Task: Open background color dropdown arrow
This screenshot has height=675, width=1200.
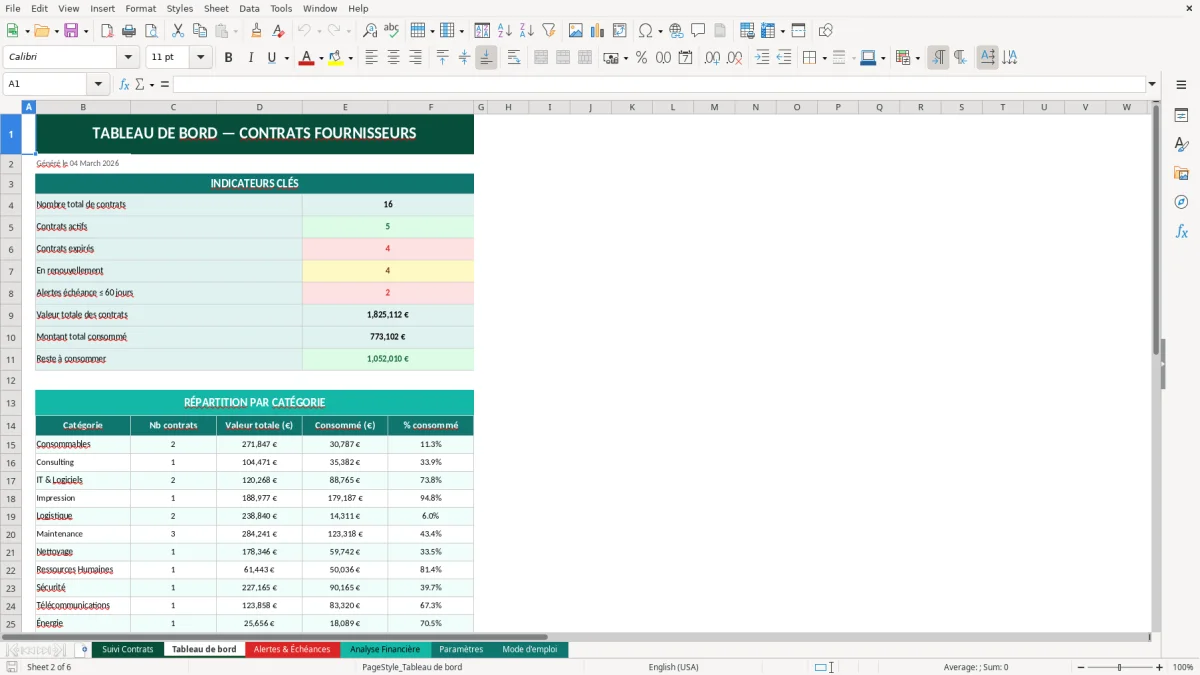Action: 350,58
